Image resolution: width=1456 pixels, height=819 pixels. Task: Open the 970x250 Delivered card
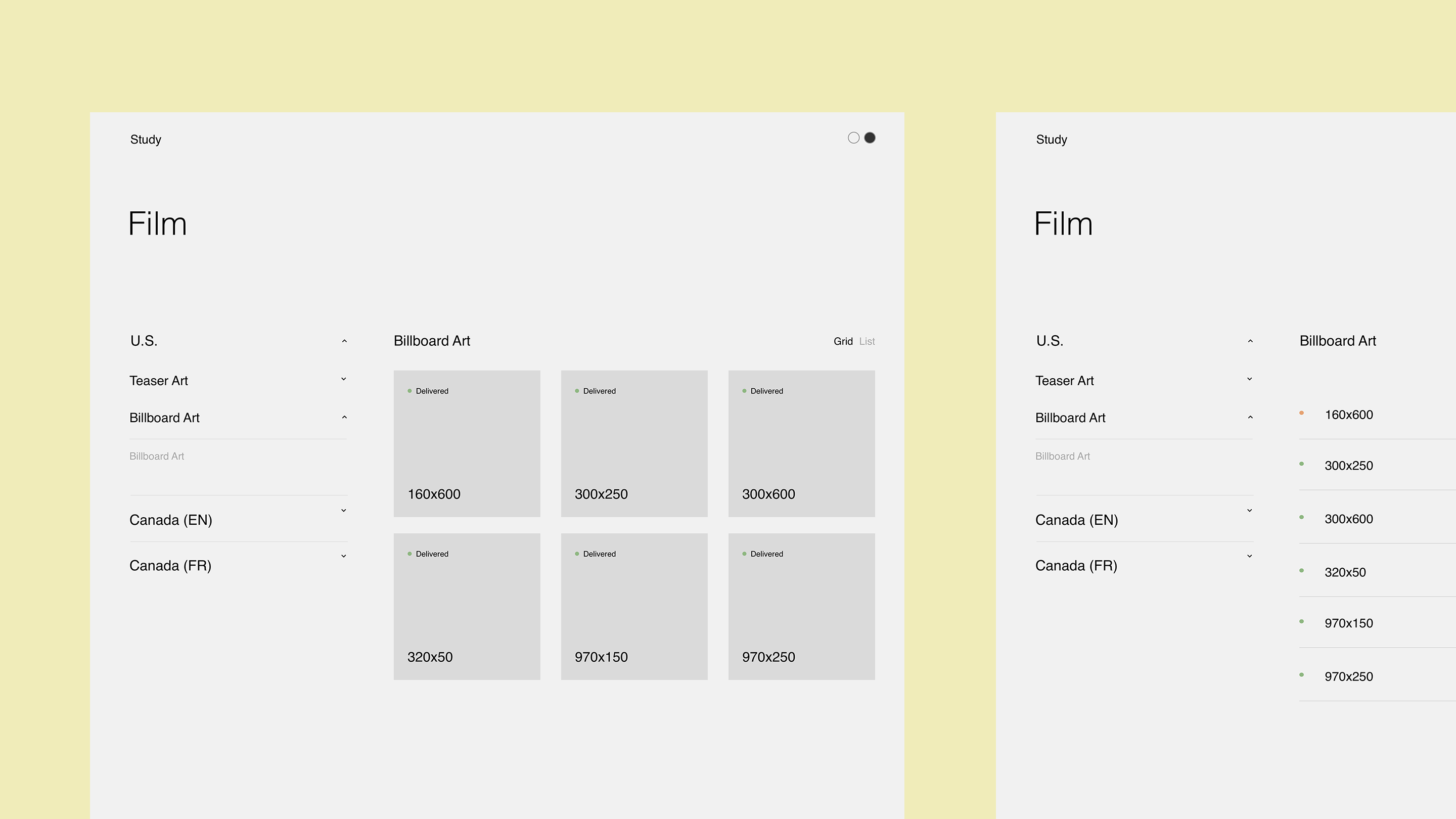point(801,607)
